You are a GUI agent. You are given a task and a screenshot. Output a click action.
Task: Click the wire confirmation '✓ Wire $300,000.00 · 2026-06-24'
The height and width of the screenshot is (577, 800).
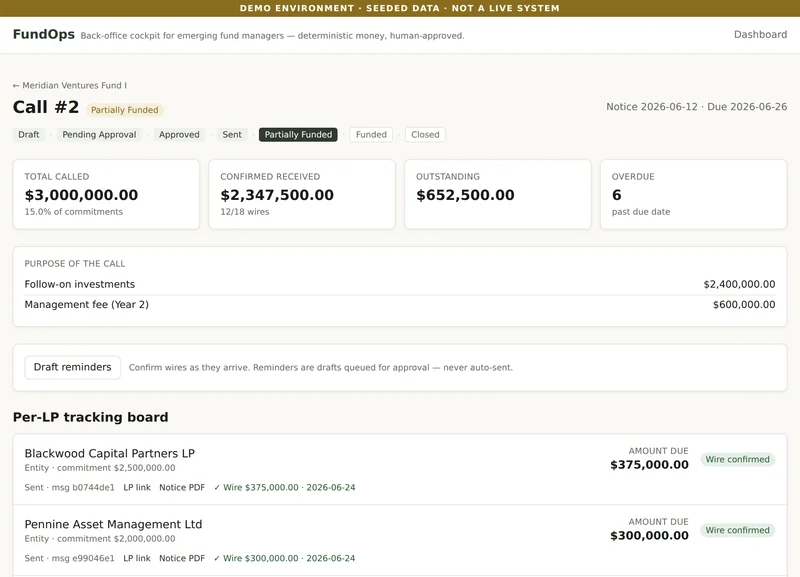coord(285,558)
